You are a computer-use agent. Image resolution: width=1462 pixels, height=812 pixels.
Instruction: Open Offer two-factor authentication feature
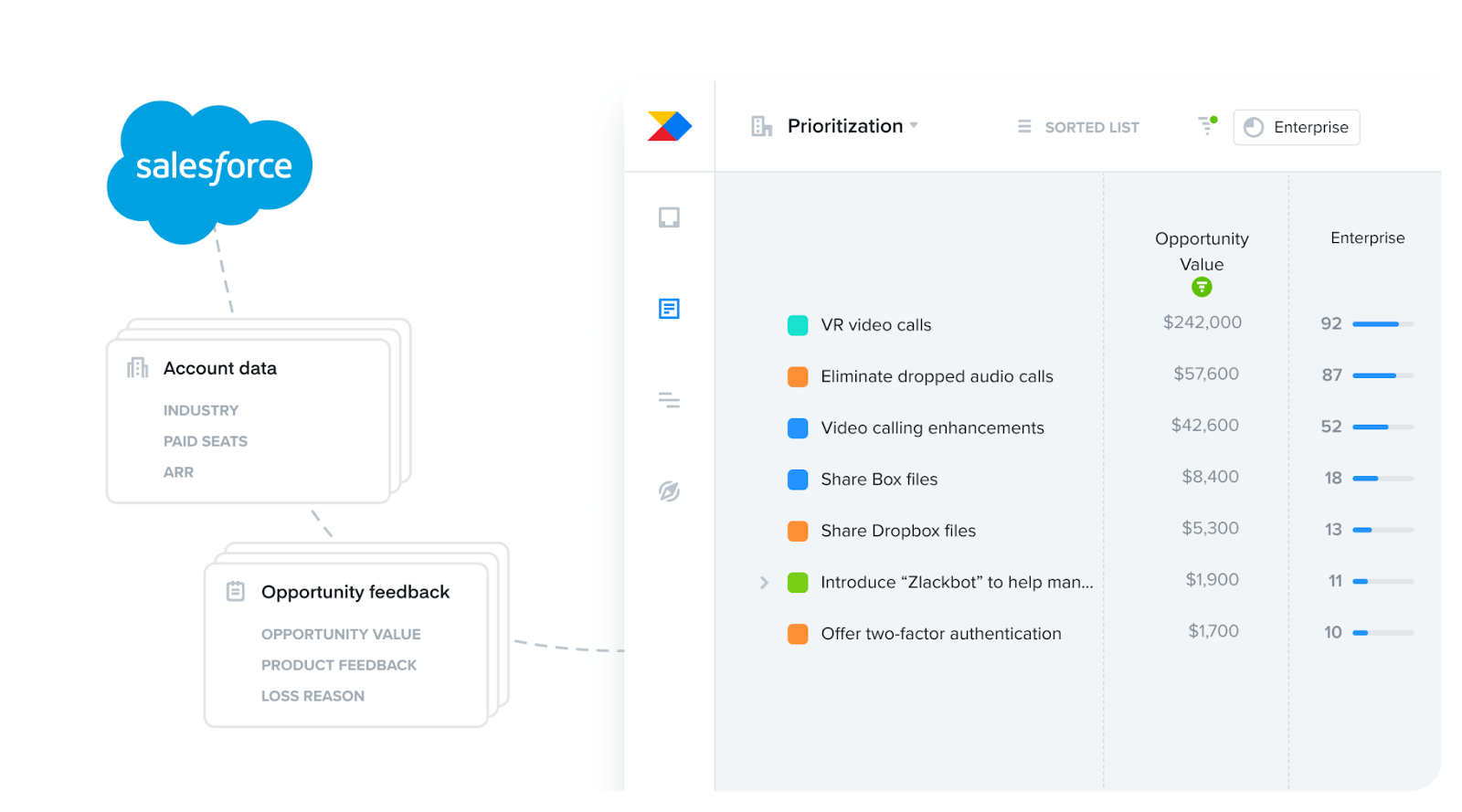tap(941, 634)
